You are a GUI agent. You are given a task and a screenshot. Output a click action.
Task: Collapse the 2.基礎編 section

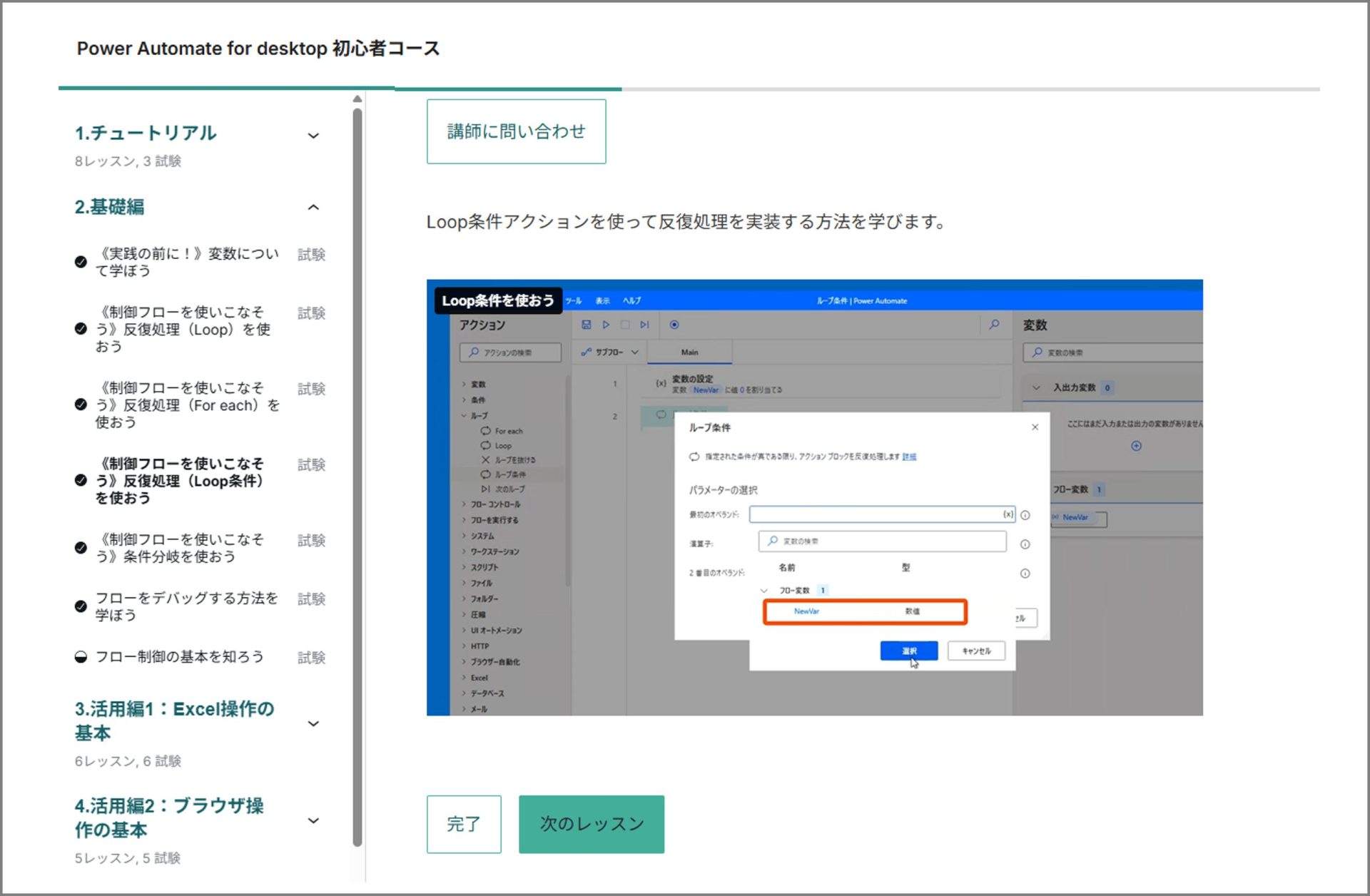(313, 208)
